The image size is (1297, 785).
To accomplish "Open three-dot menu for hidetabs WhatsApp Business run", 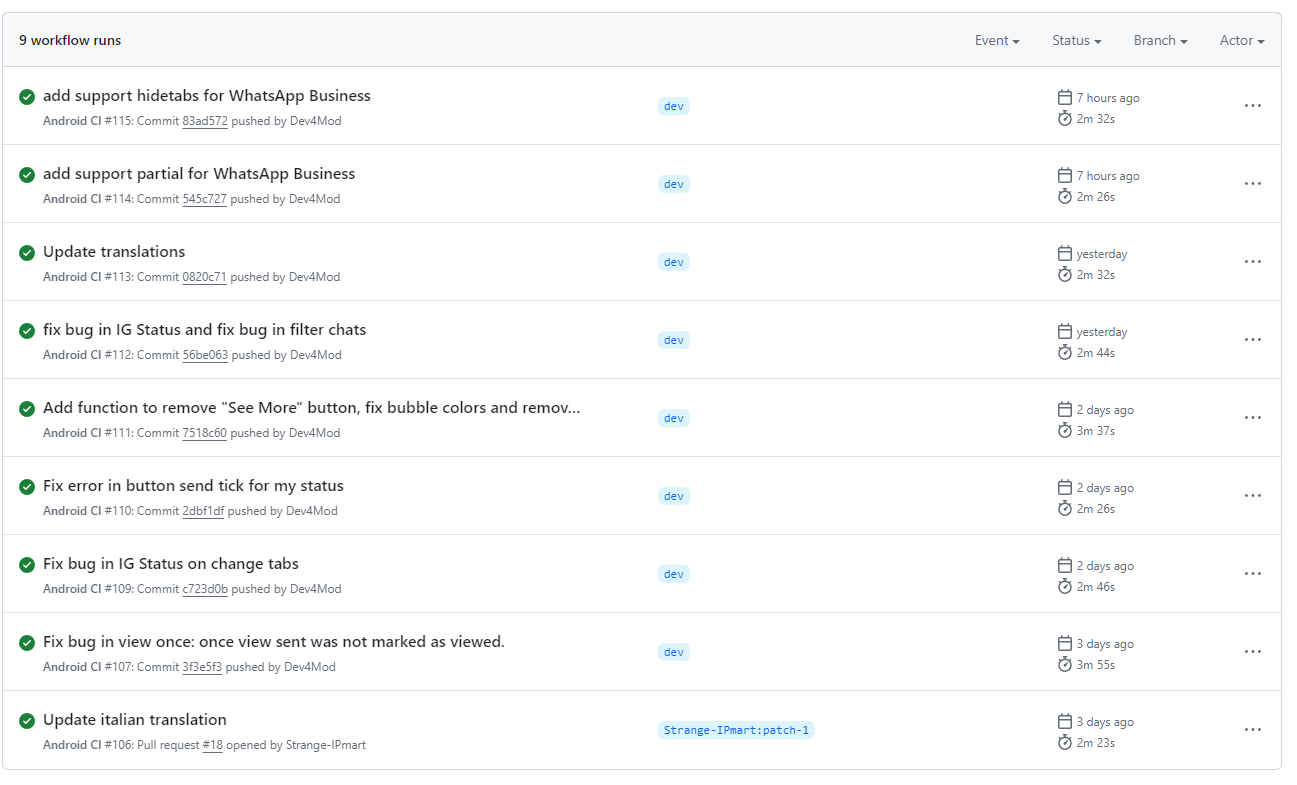I will (1252, 106).
